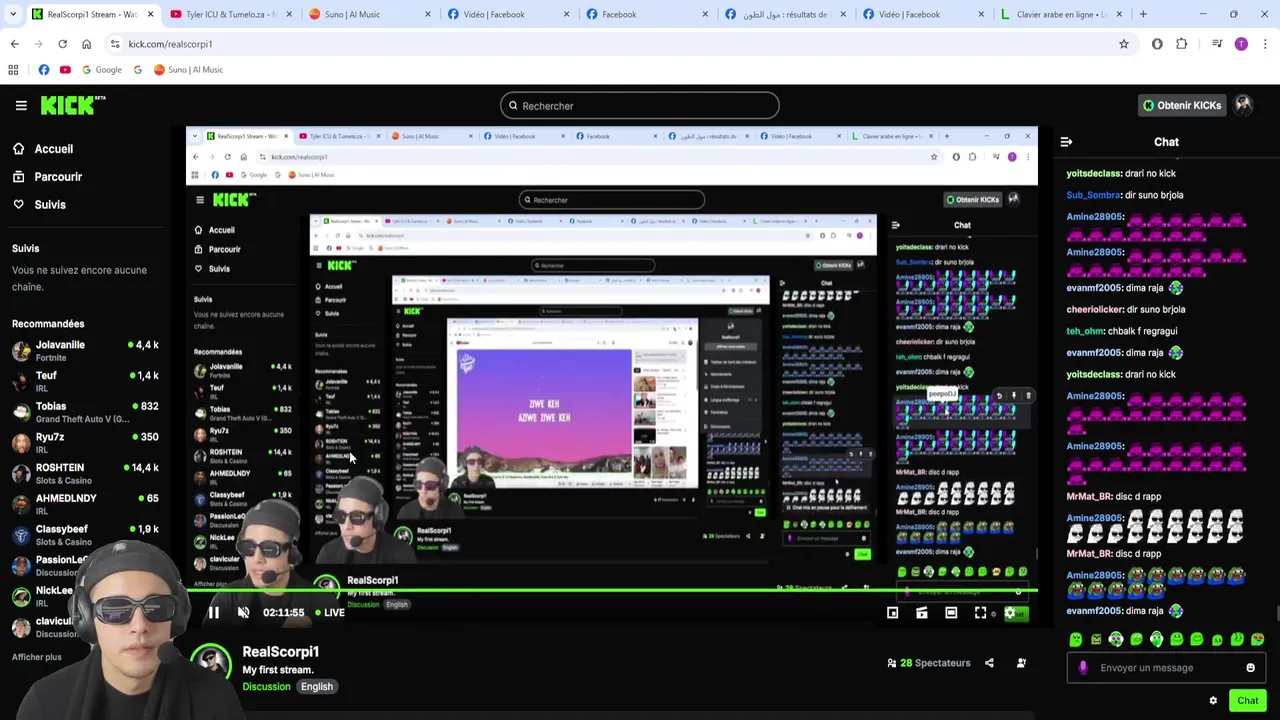This screenshot has height=720, width=1280.
Task: Open YouTube bookmark icon
Action: coord(65,70)
